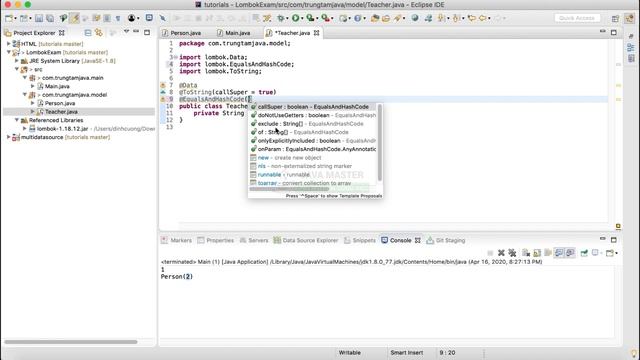640x360 pixels.
Task: Click the Quick Access search field
Action: click(x=577, y=18)
